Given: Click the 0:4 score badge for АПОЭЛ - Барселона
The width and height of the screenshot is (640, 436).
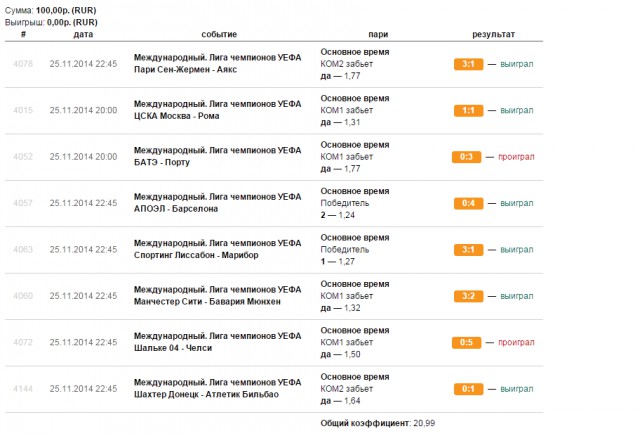Looking at the screenshot, I should 468,203.
